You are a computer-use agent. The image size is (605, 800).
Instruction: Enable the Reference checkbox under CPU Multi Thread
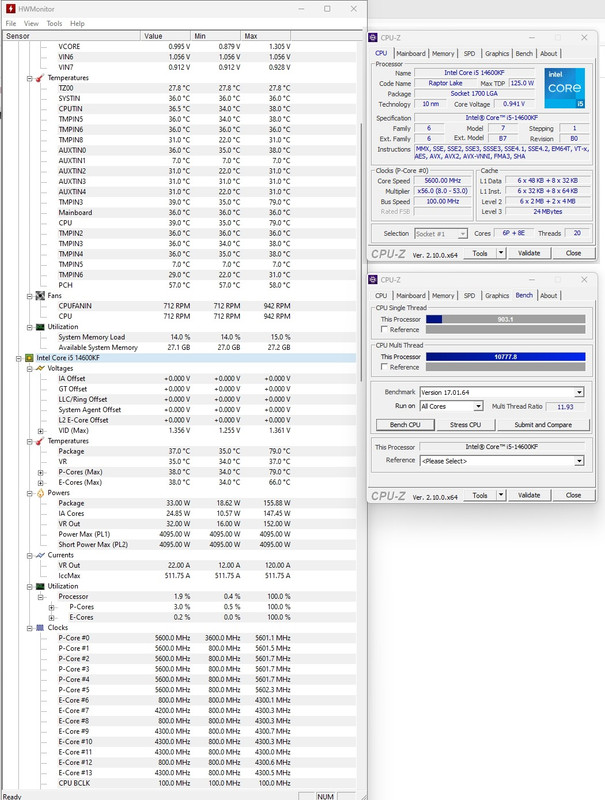(x=384, y=367)
